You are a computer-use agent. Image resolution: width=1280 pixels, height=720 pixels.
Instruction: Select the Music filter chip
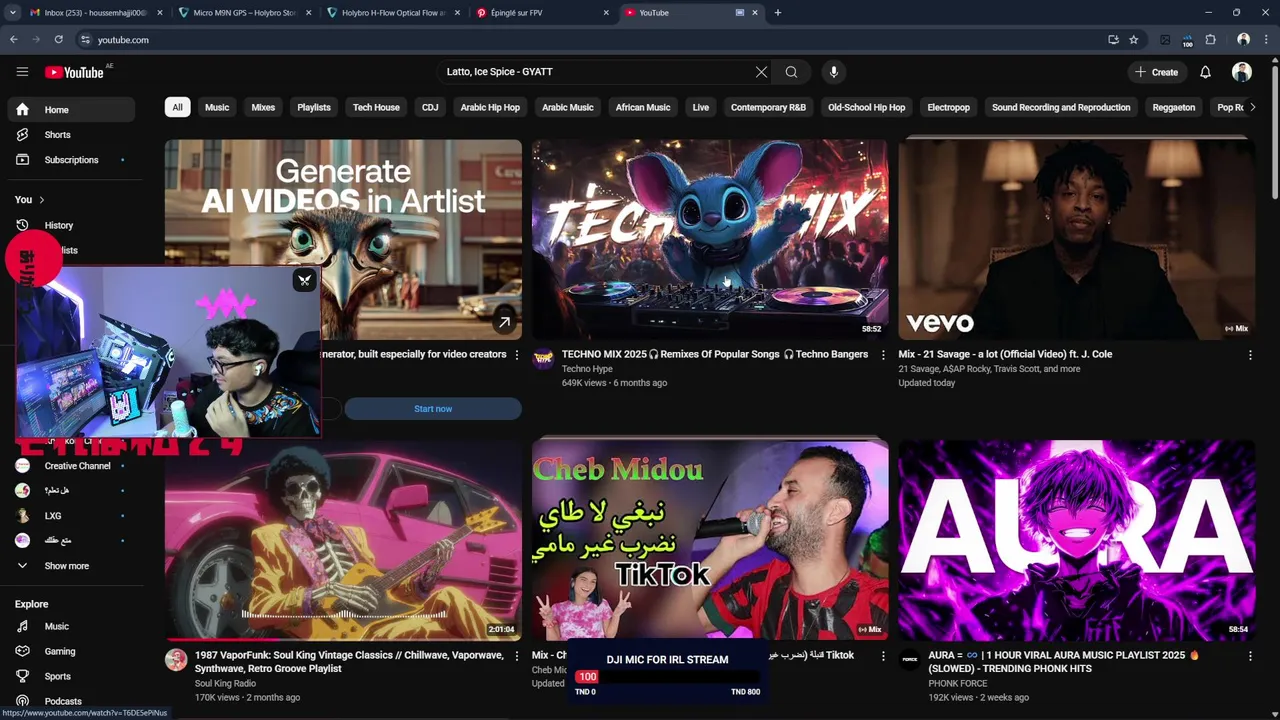217,108
